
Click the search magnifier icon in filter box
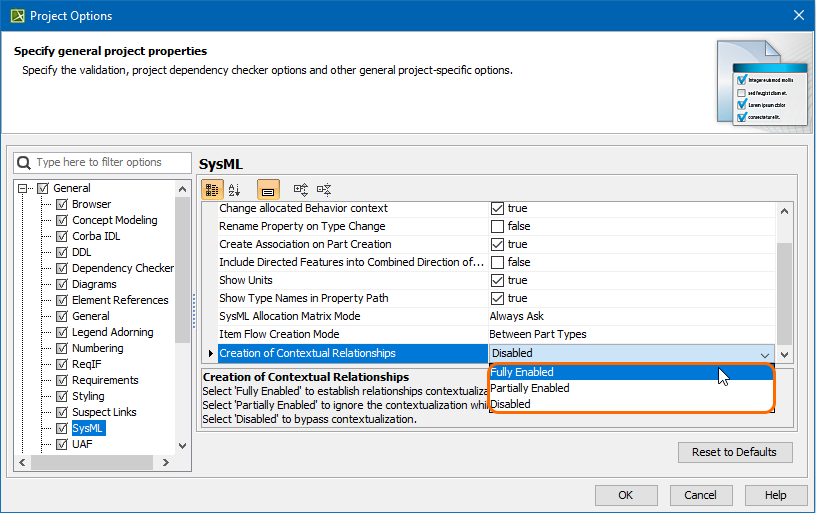pos(23,162)
